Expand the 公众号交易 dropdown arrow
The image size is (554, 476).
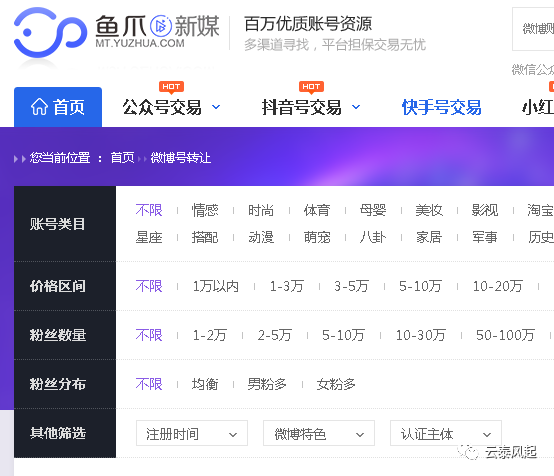(216, 107)
